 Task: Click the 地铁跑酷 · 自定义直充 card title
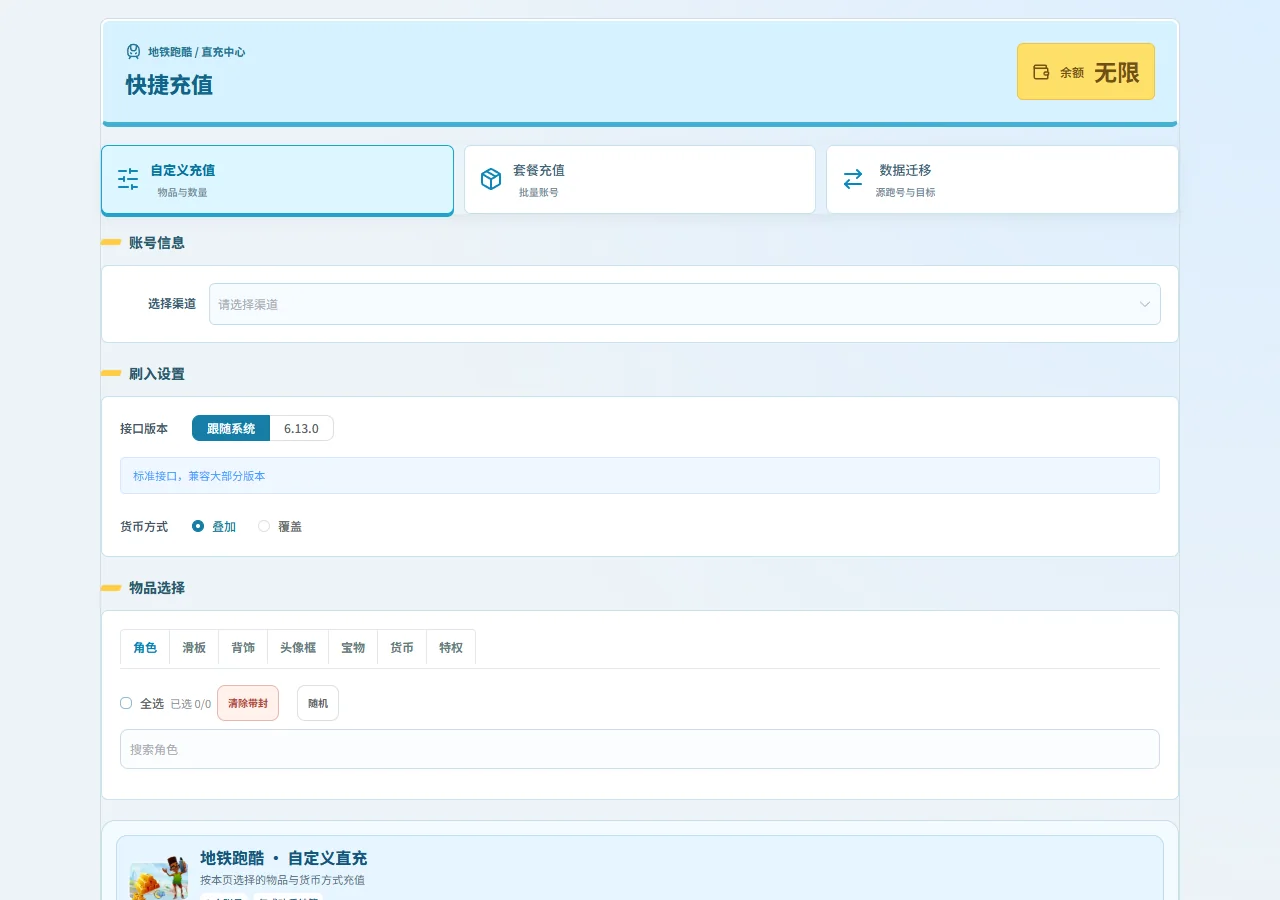284,858
